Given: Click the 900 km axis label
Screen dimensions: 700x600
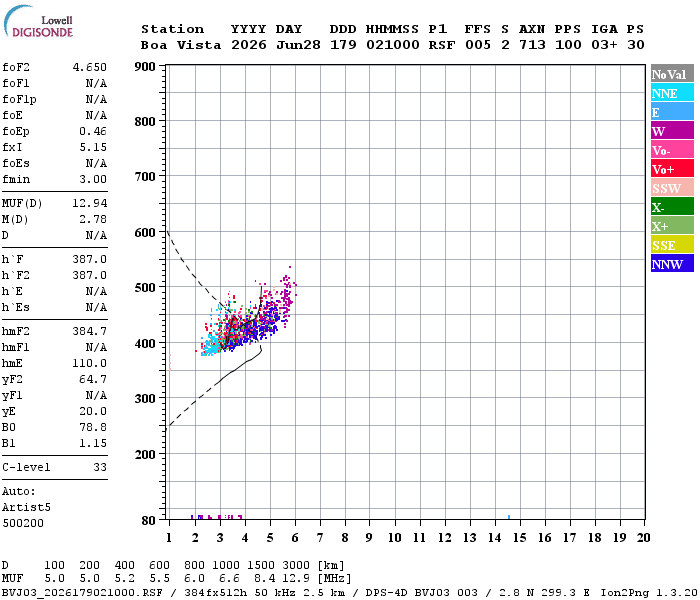Looking at the screenshot, I should coord(145,67).
